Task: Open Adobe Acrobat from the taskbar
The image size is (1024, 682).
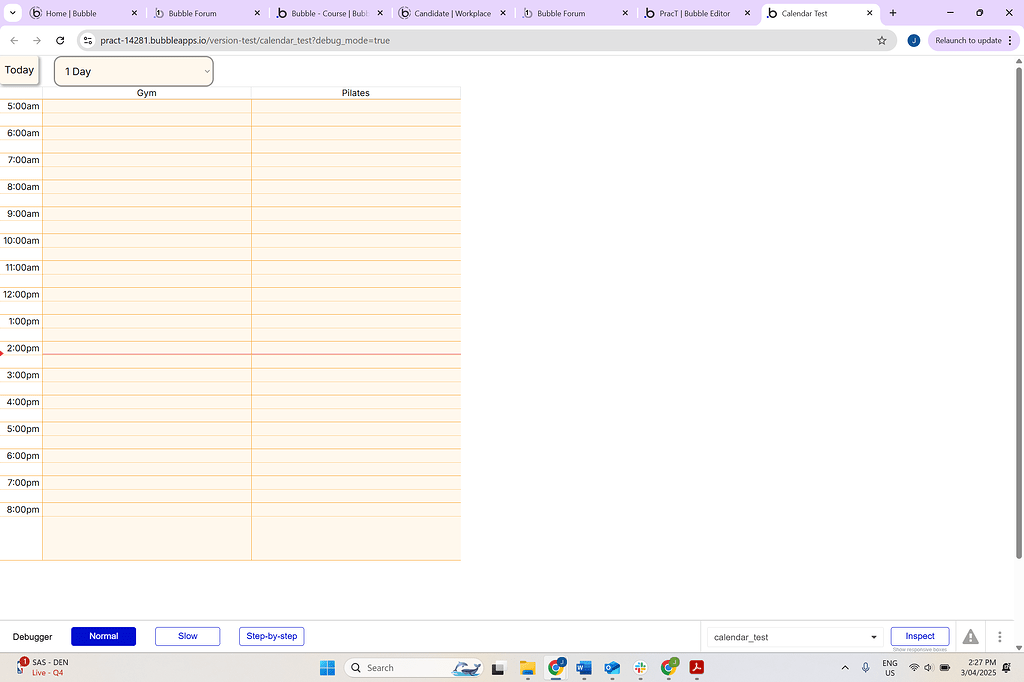Action: click(x=696, y=668)
